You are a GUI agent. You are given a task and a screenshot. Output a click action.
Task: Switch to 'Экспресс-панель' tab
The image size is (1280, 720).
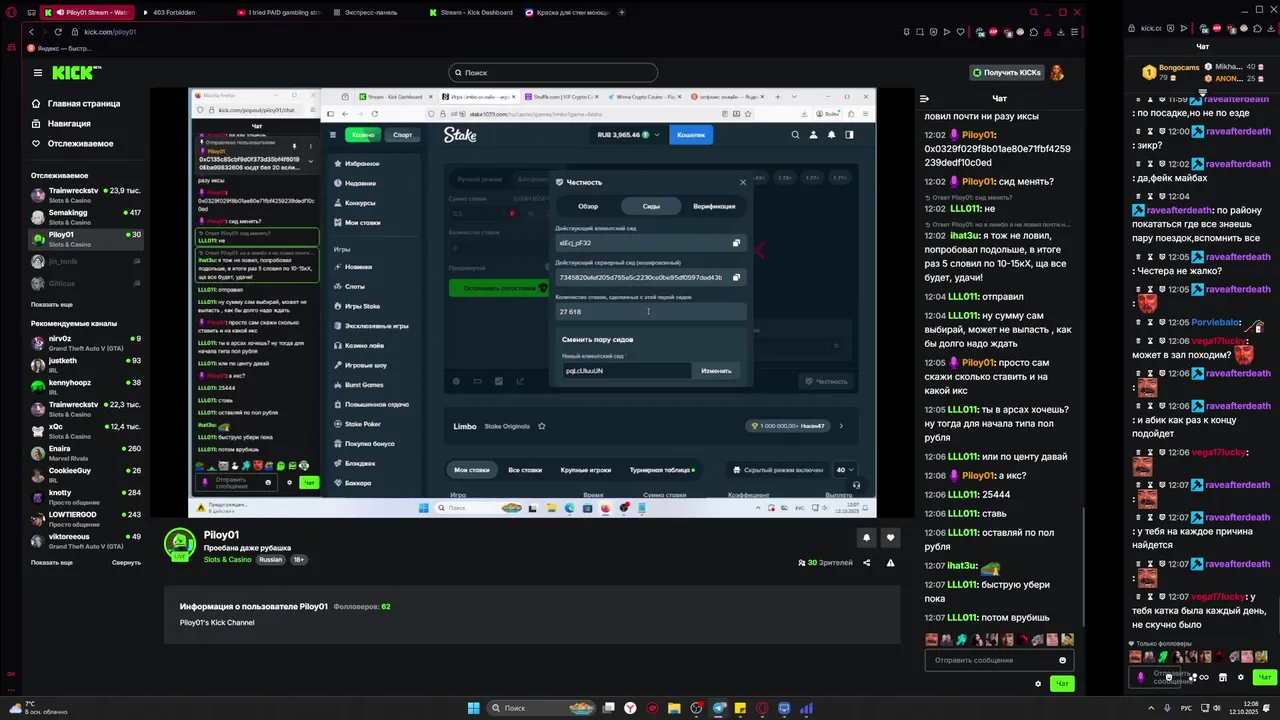(373, 12)
